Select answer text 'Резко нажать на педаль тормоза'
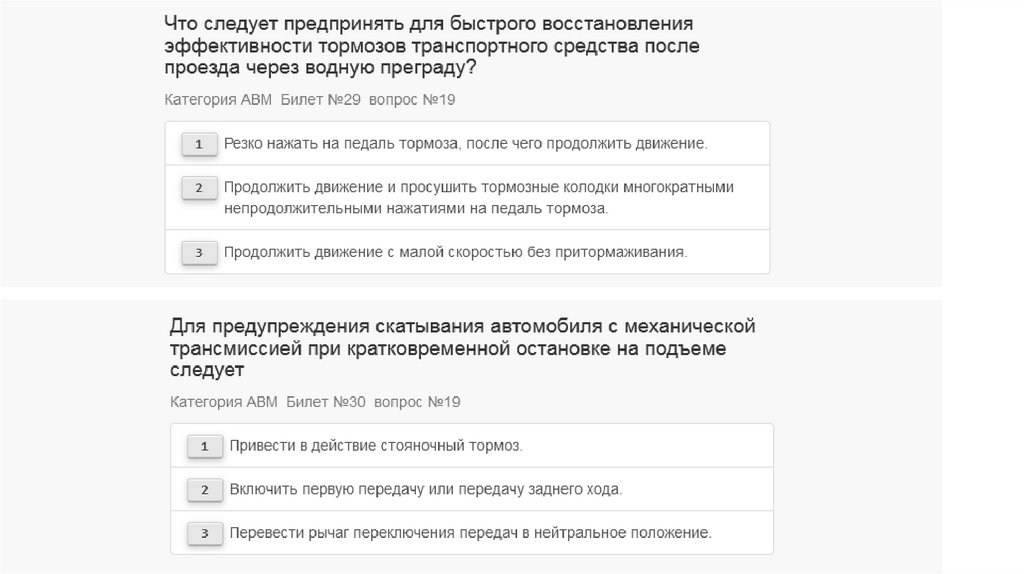Viewport: 1024px width, 574px height. (465, 144)
